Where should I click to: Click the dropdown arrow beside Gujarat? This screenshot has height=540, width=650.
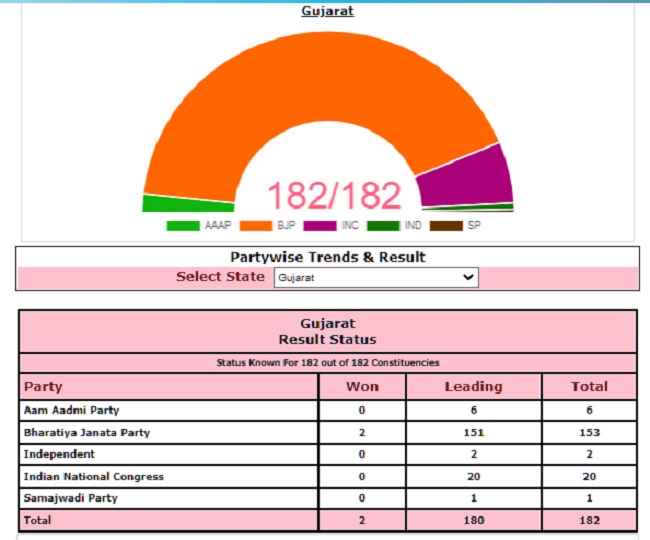pyautogui.click(x=469, y=277)
